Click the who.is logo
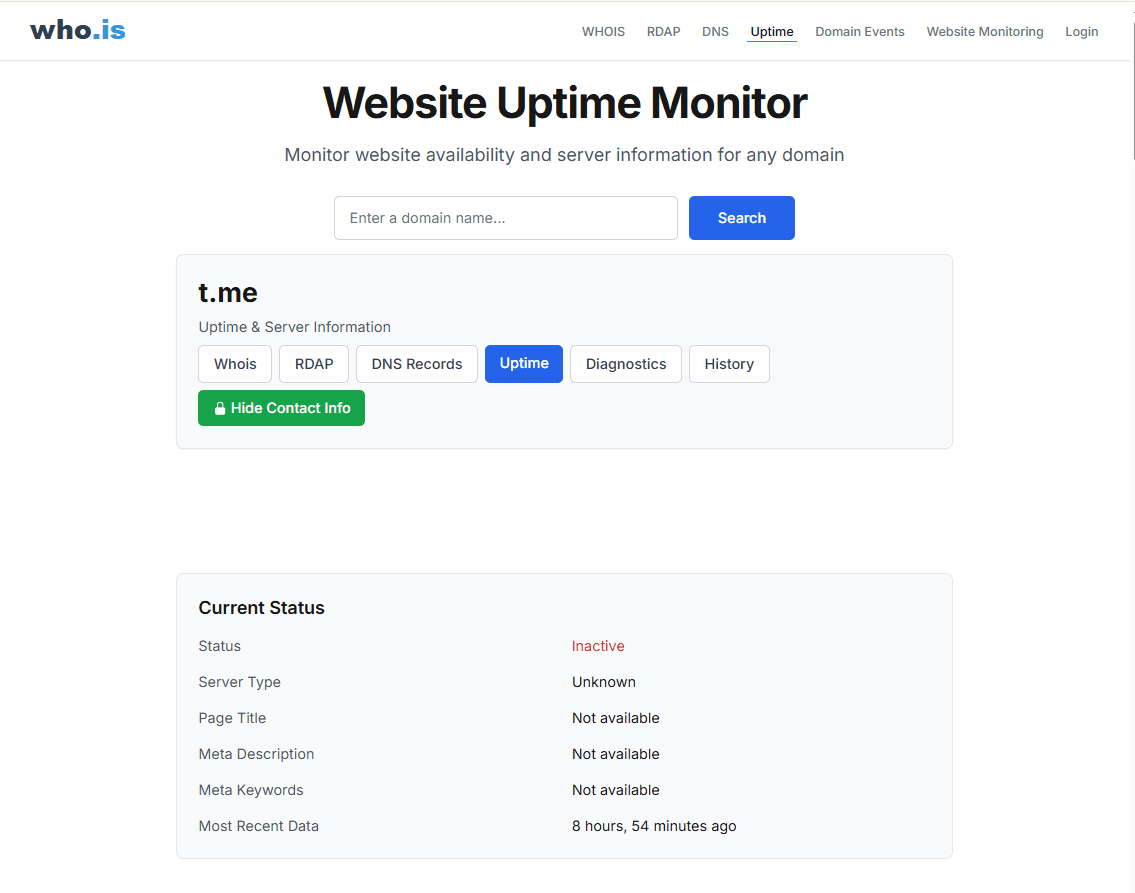Viewport: 1135px width, 893px height. [77, 30]
